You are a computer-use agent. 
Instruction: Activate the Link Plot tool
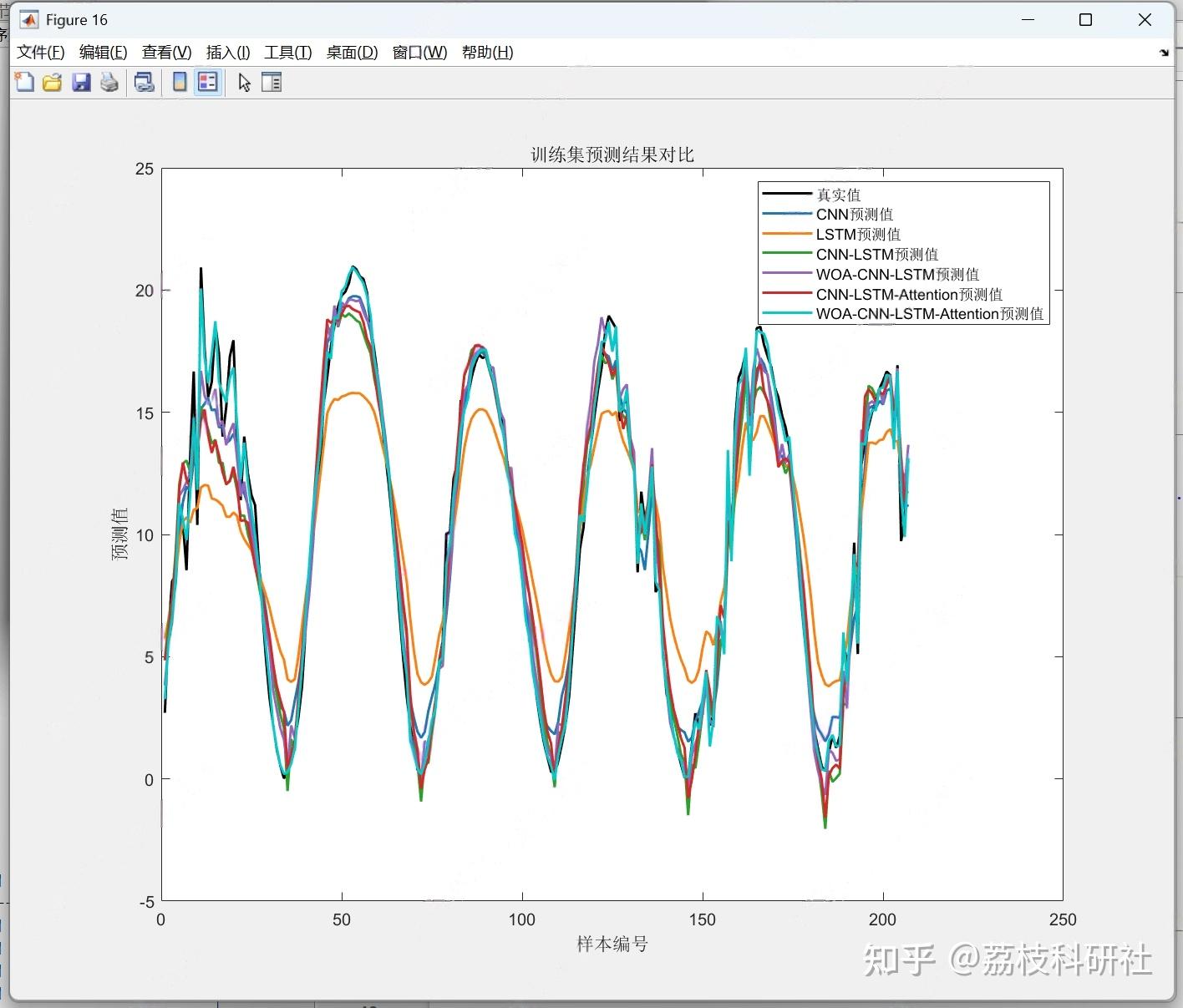point(143,82)
